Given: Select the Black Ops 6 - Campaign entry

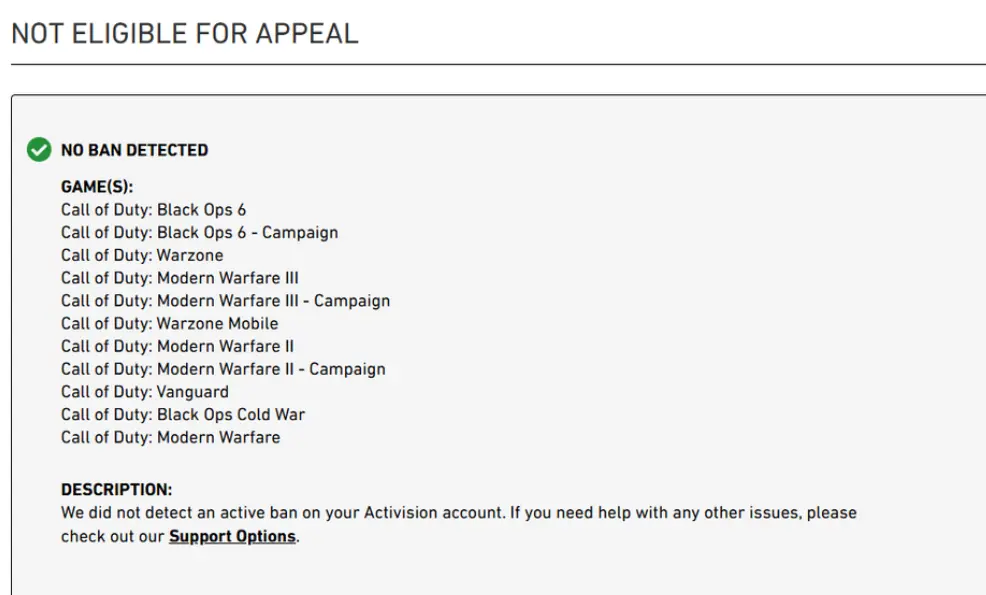Looking at the screenshot, I should point(199,232).
